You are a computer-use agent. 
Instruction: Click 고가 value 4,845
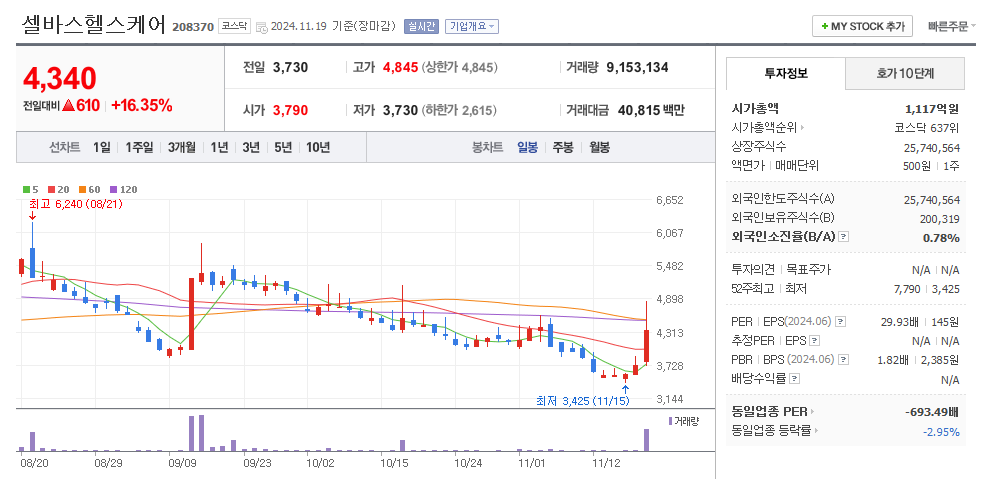[x=400, y=68]
